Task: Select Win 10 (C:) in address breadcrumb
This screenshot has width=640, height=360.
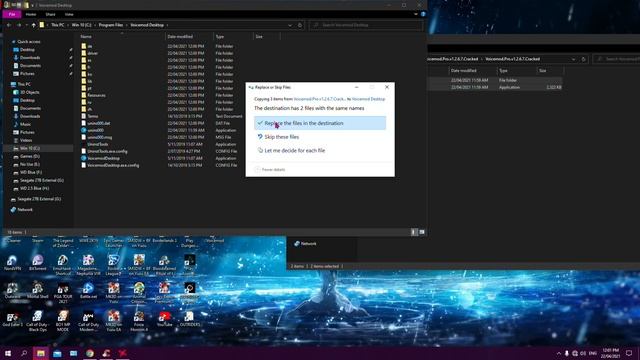Action: coord(81,25)
